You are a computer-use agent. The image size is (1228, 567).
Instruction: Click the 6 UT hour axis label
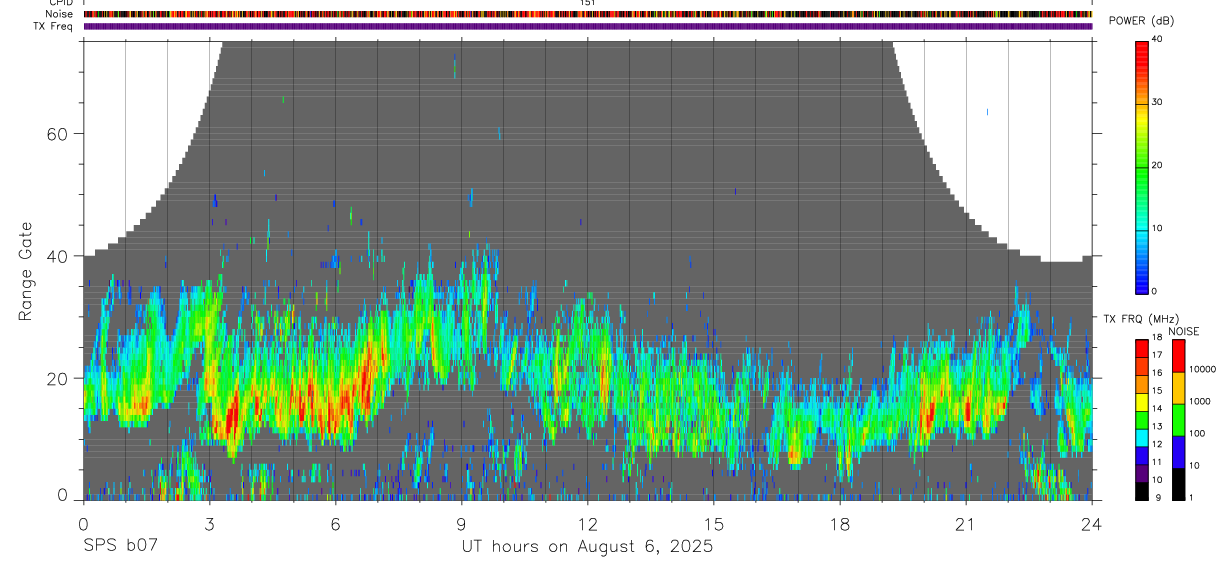(335, 524)
